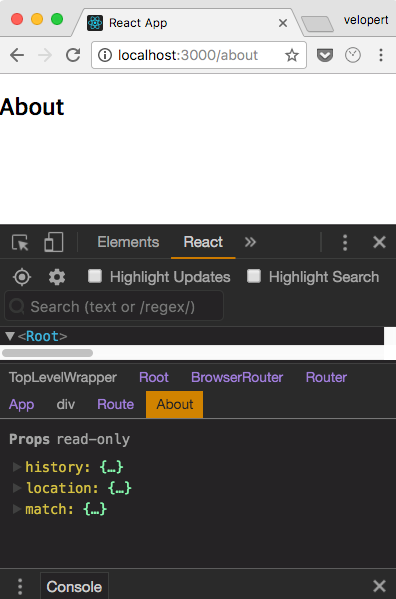Close the Console drawer
The image size is (396, 599).
click(379, 586)
